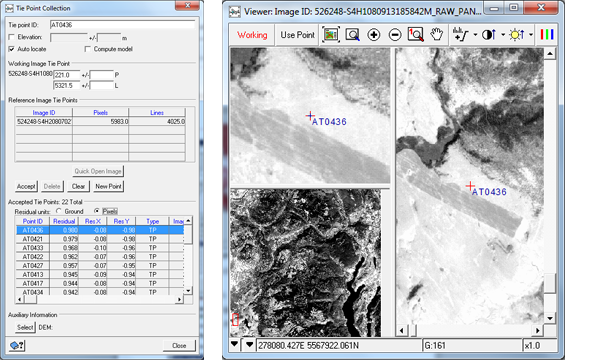Click the histogram enhancement icon
This screenshot has height=361, width=600.
click(x=461, y=35)
